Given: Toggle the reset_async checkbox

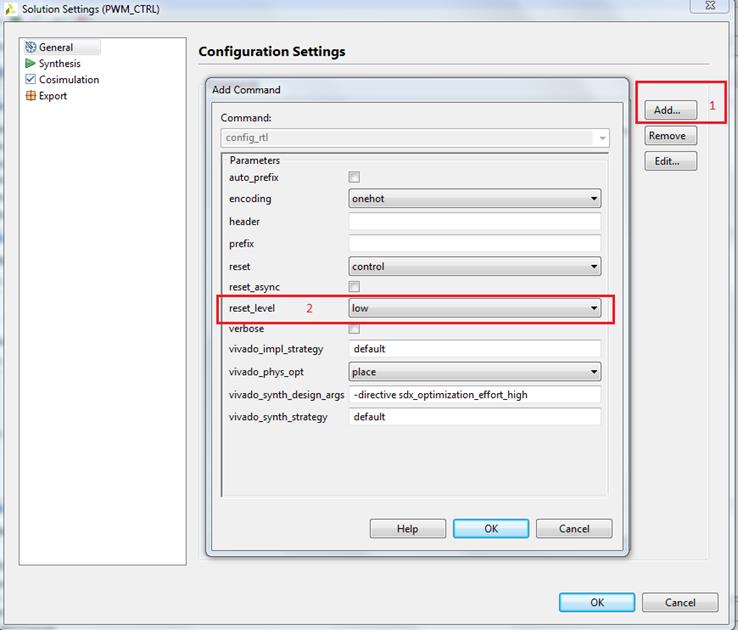Looking at the screenshot, I should pyautogui.click(x=354, y=287).
